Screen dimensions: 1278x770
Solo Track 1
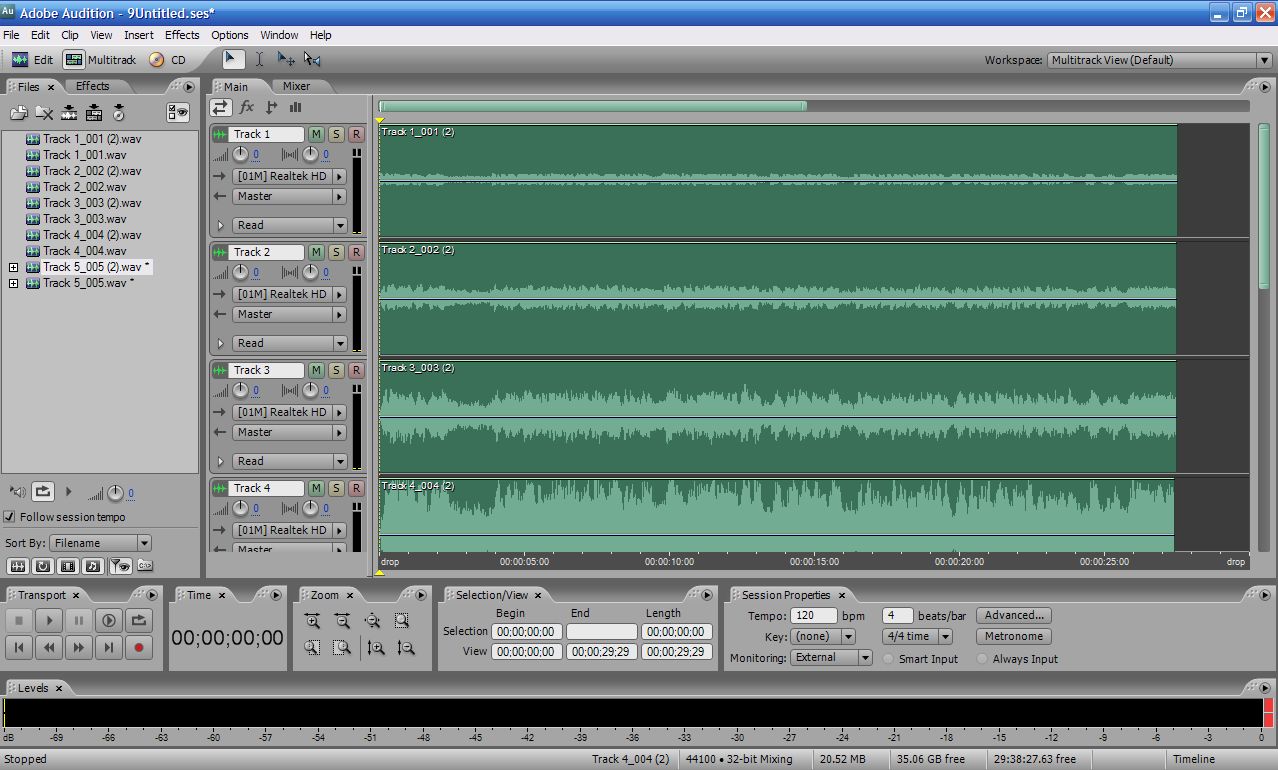point(336,134)
